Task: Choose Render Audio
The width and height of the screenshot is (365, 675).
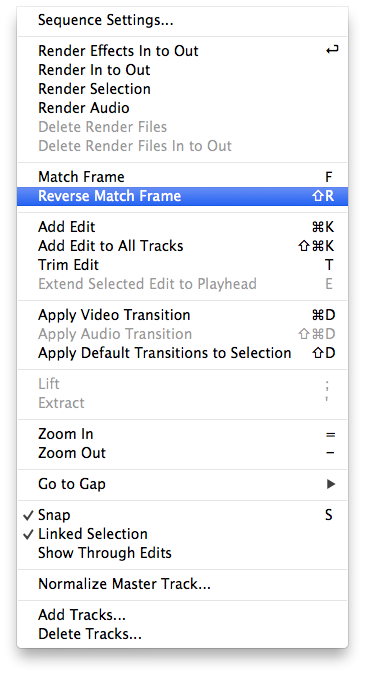Action: pos(182,108)
